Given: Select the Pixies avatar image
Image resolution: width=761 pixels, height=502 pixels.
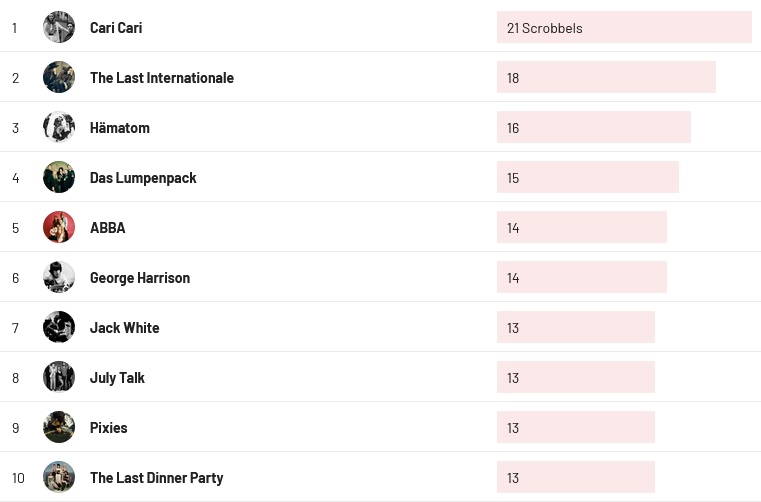Looking at the screenshot, I should click(x=59, y=427).
